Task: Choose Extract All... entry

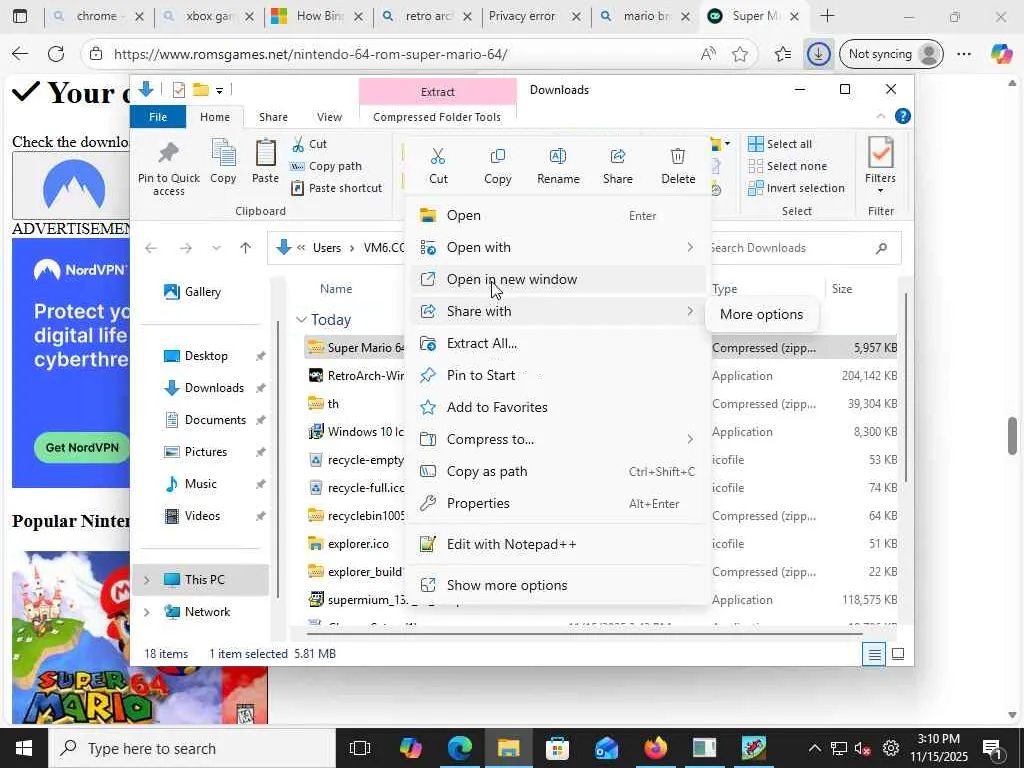Action: (557, 344)
